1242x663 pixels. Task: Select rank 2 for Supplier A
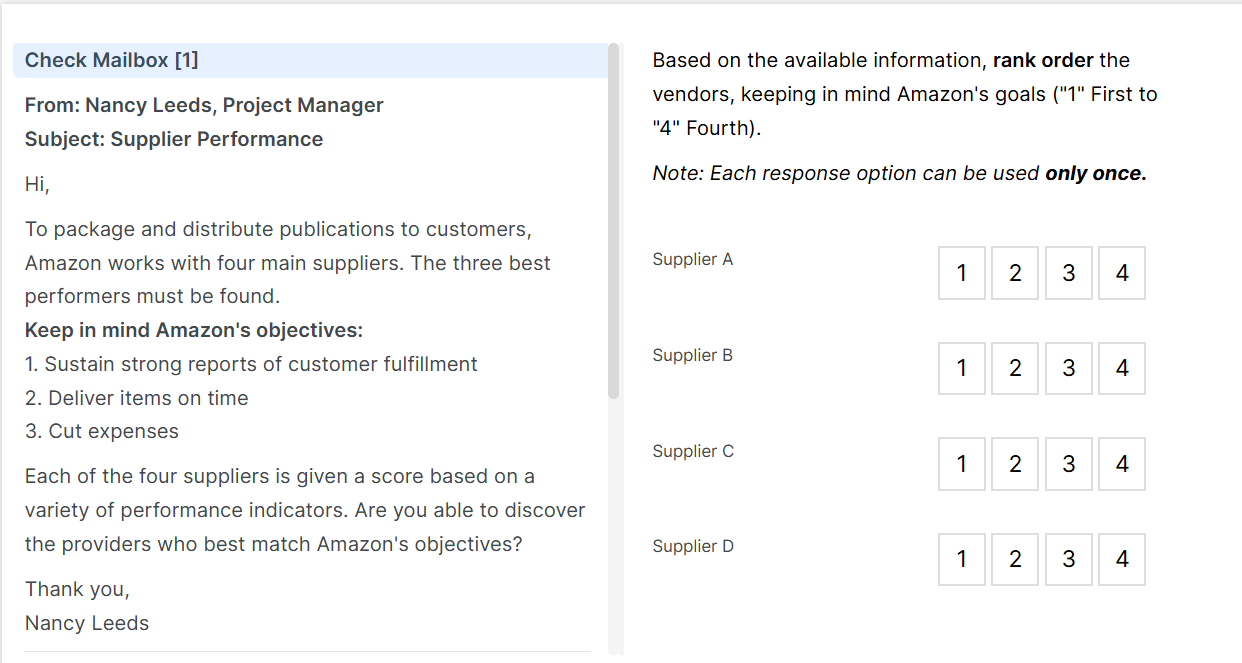[1015, 273]
